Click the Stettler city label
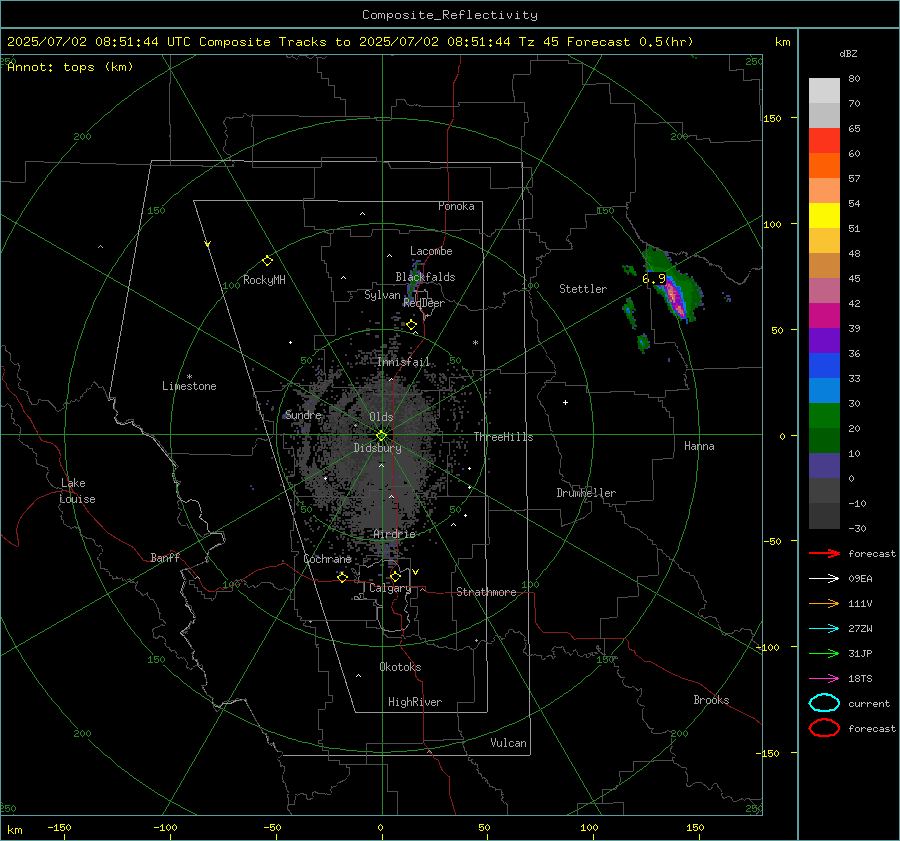900x841 pixels. pyautogui.click(x=583, y=289)
